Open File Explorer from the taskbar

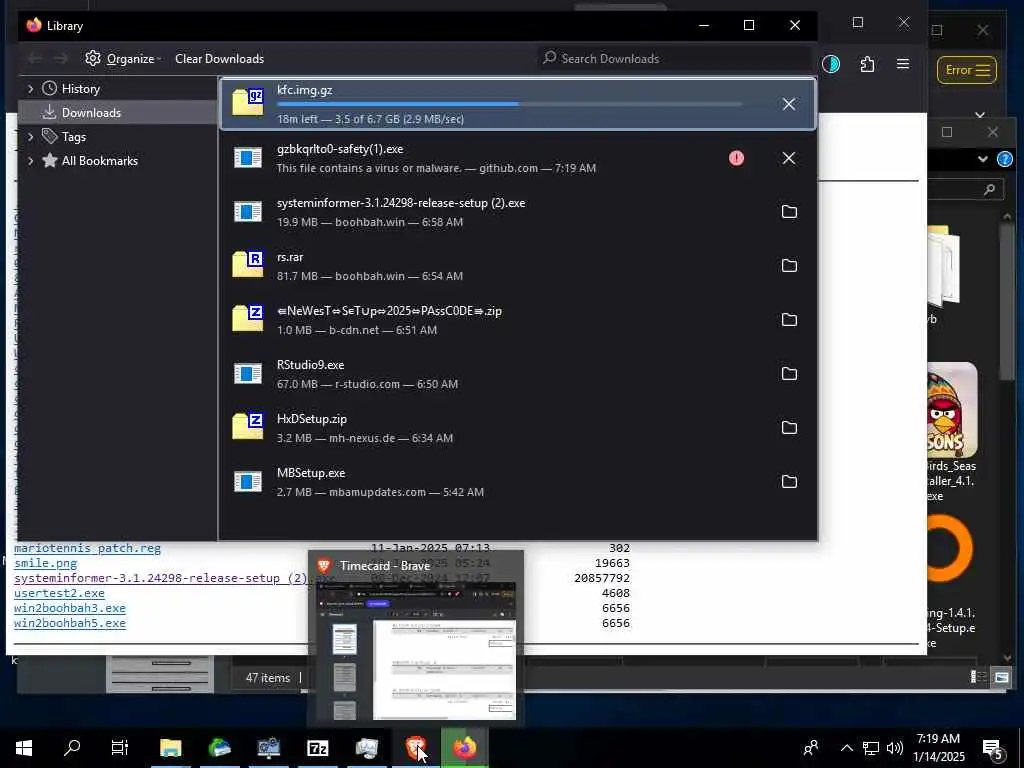pyautogui.click(x=170, y=748)
